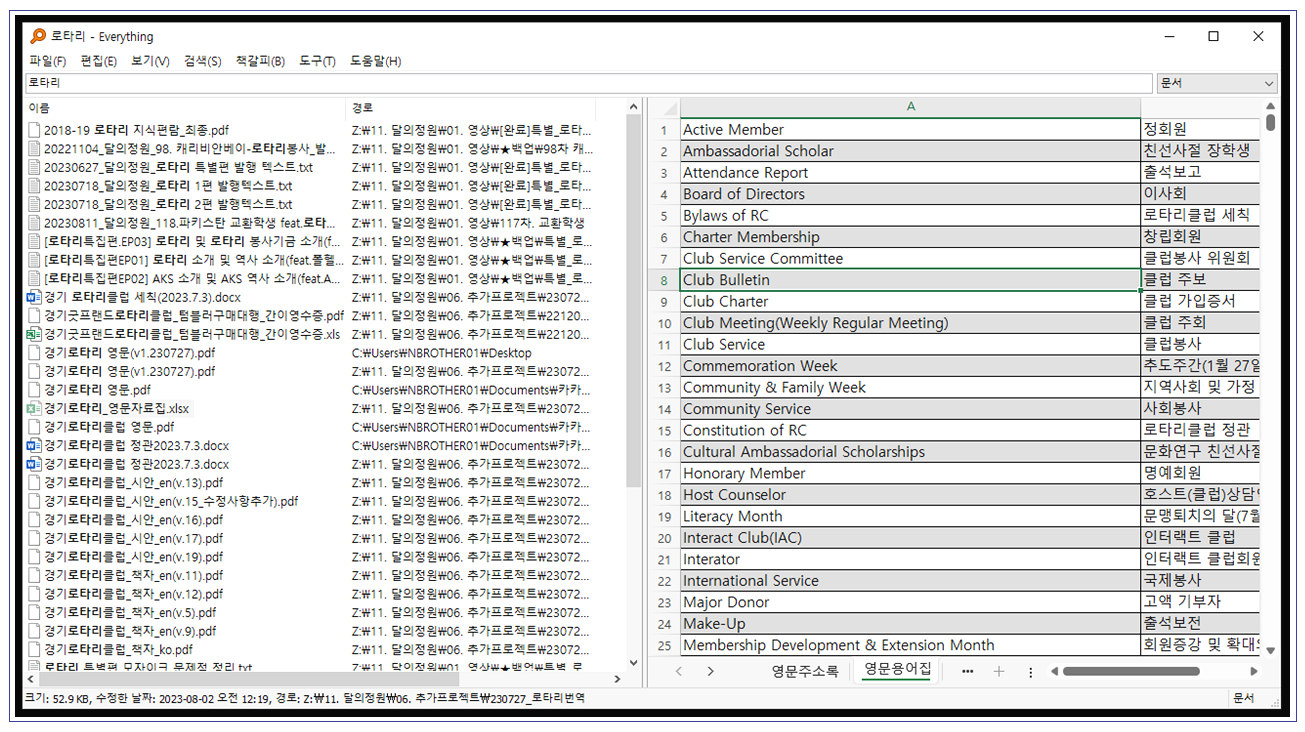Click cell Community Service
Image resolution: width=1305 pixels, height=732 pixels.
pyautogui.click(x=910, y=408)
